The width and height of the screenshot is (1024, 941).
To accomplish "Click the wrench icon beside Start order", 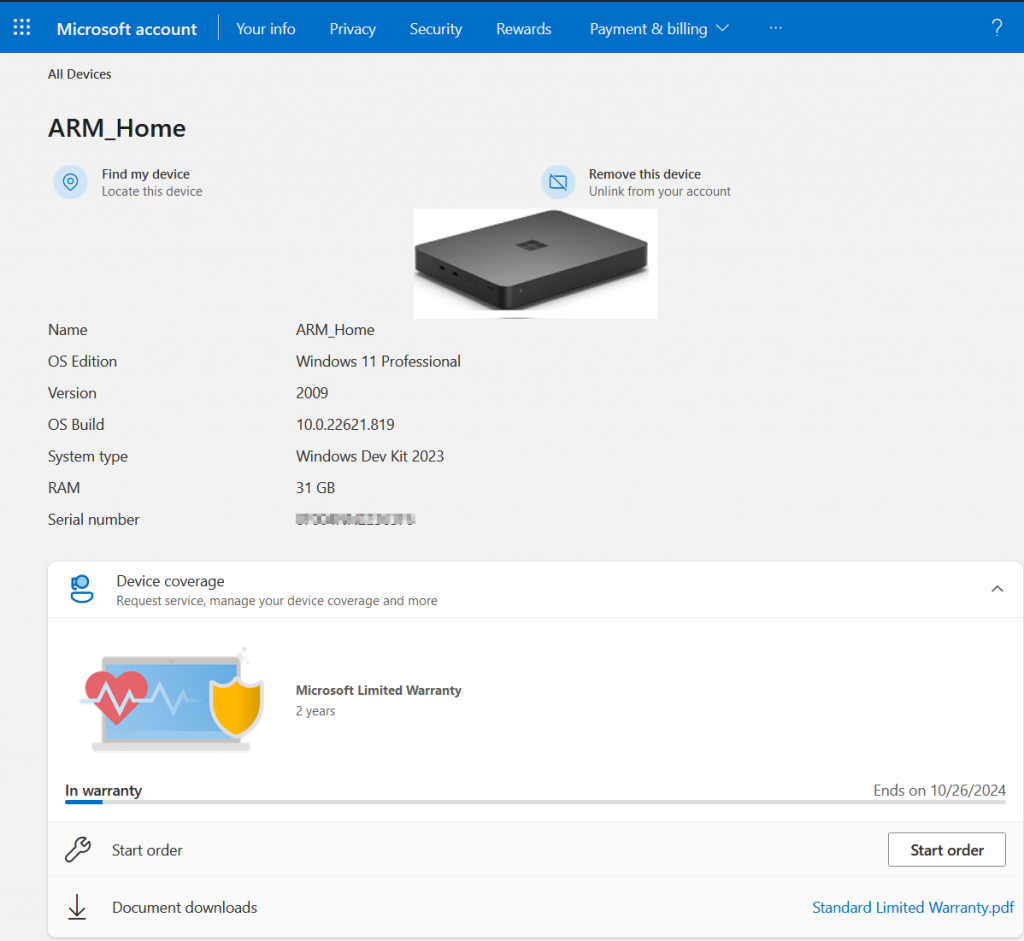I will 77,850.
